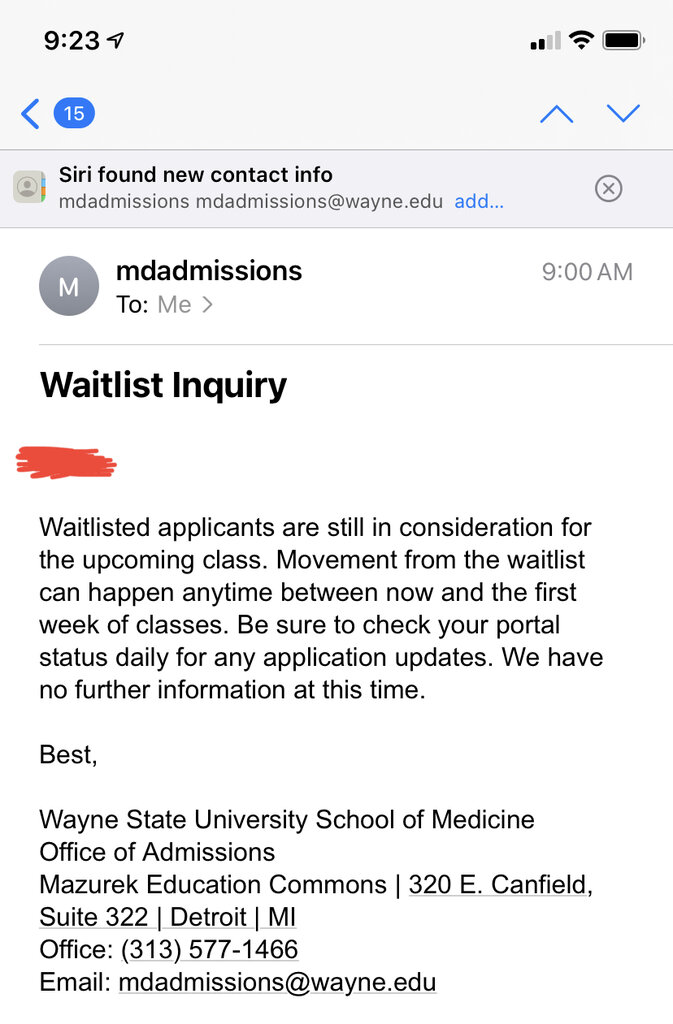Dismiss the Siri contact suggestion banner
The width and height of the screenshot is (673, 1024).
point(608,188)
